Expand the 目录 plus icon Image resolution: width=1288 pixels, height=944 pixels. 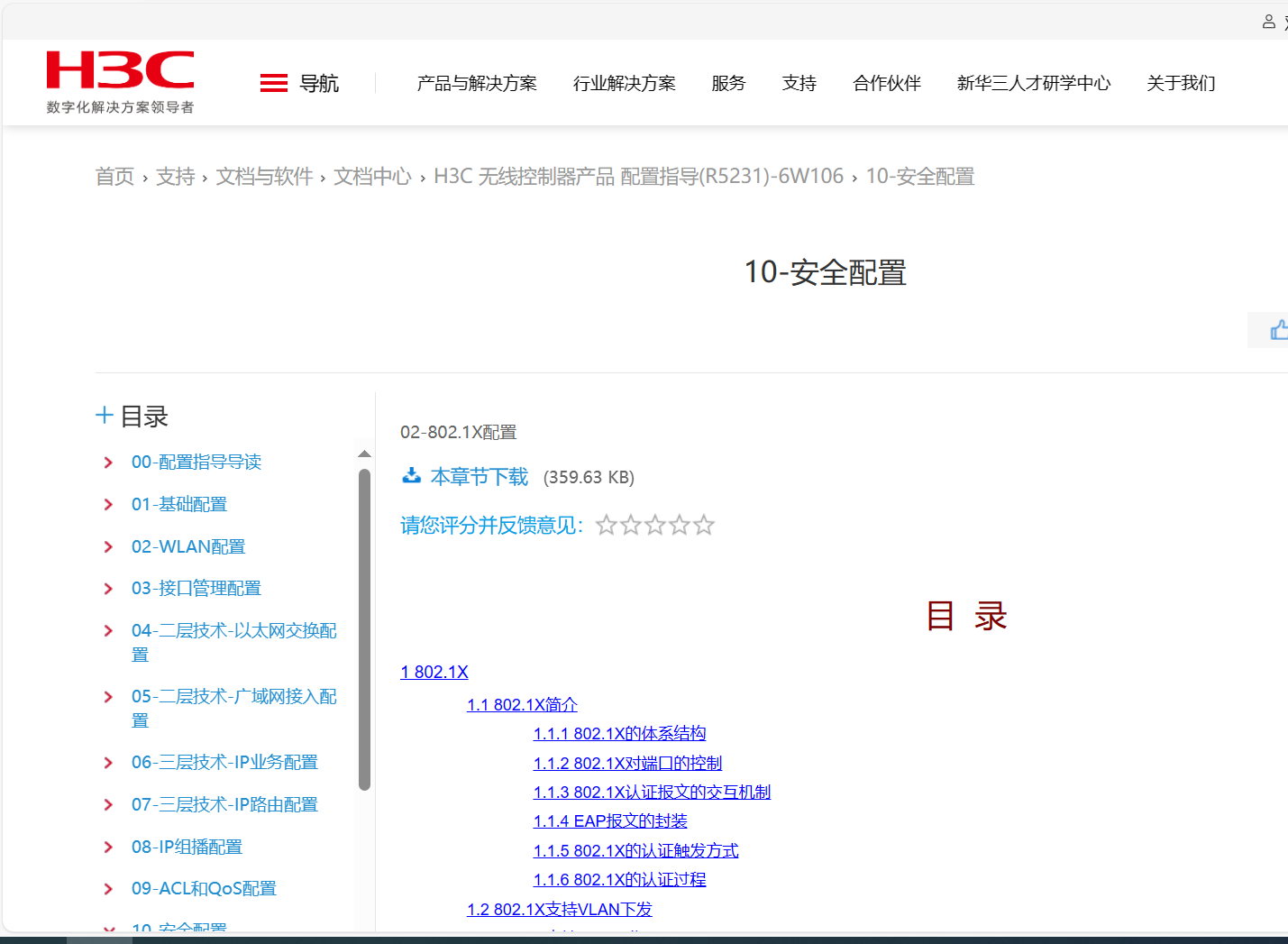pos(105,415)
